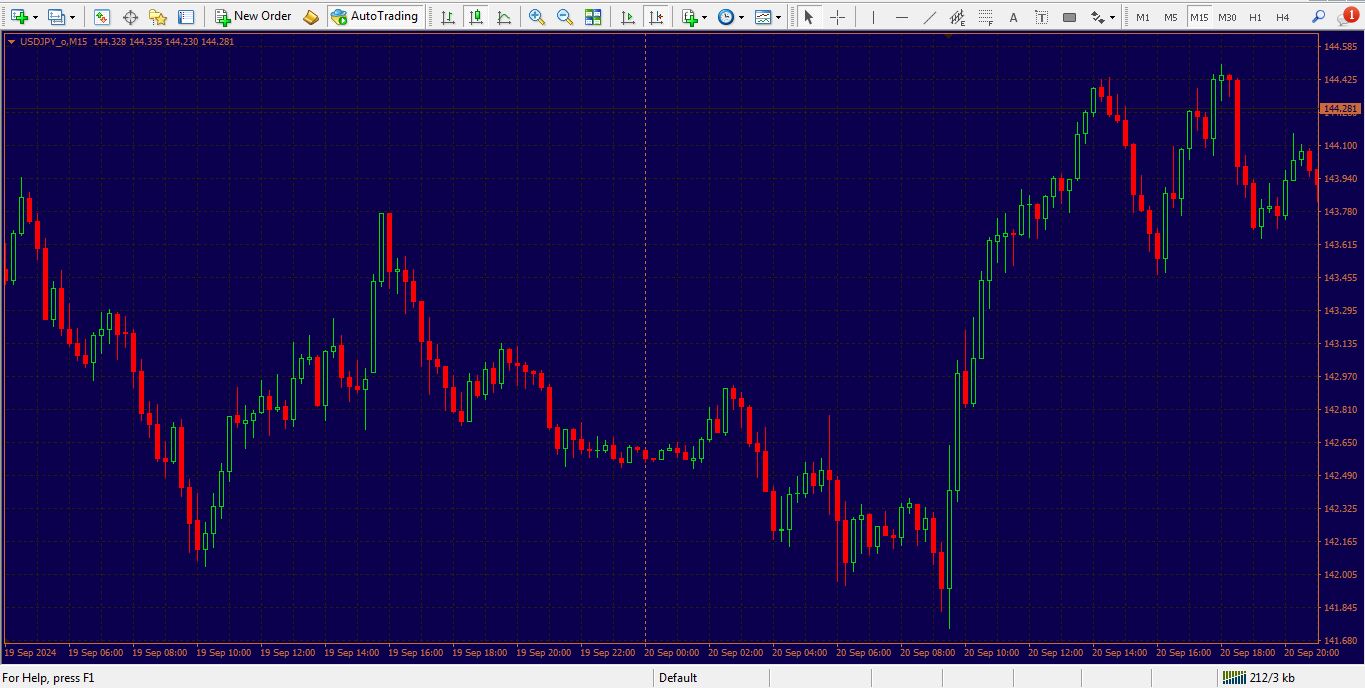The width and height of the screenshot is (1365, 688).
Task: Expand the Indicators dropdown arrow
Action: pyautogui.click(x=705, y=17)
